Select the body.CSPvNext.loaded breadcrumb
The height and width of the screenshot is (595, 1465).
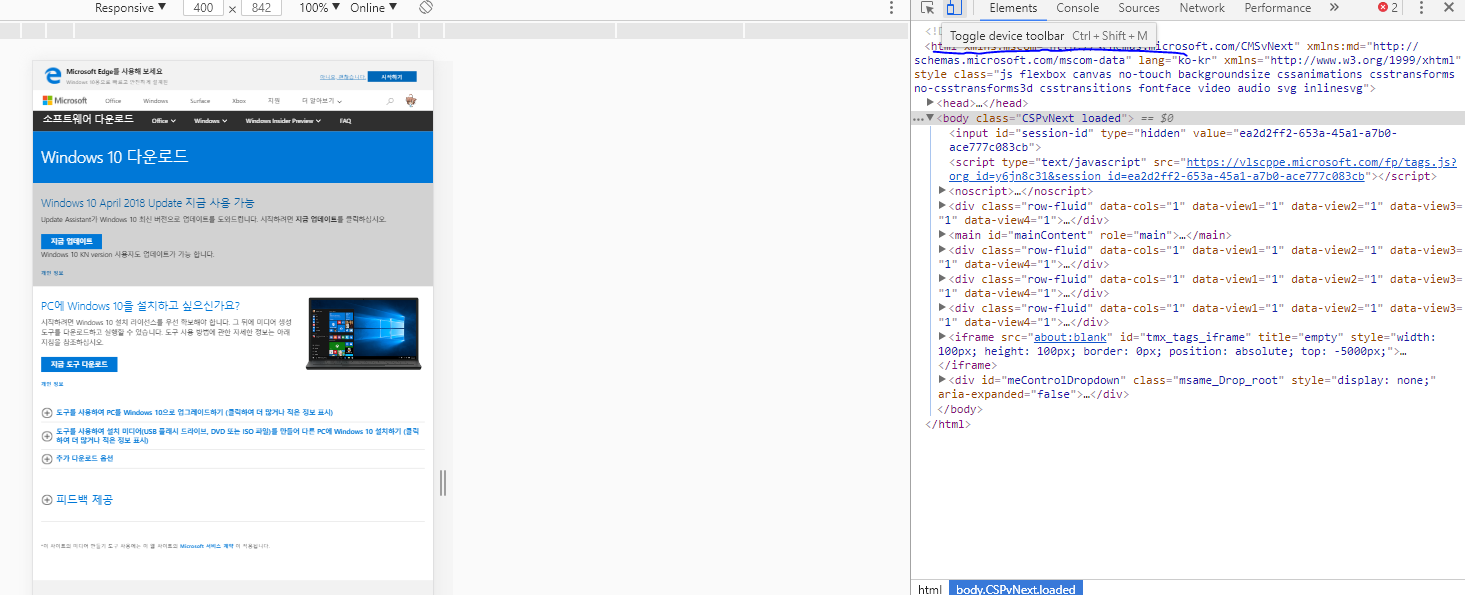[x=1015, y=589]
